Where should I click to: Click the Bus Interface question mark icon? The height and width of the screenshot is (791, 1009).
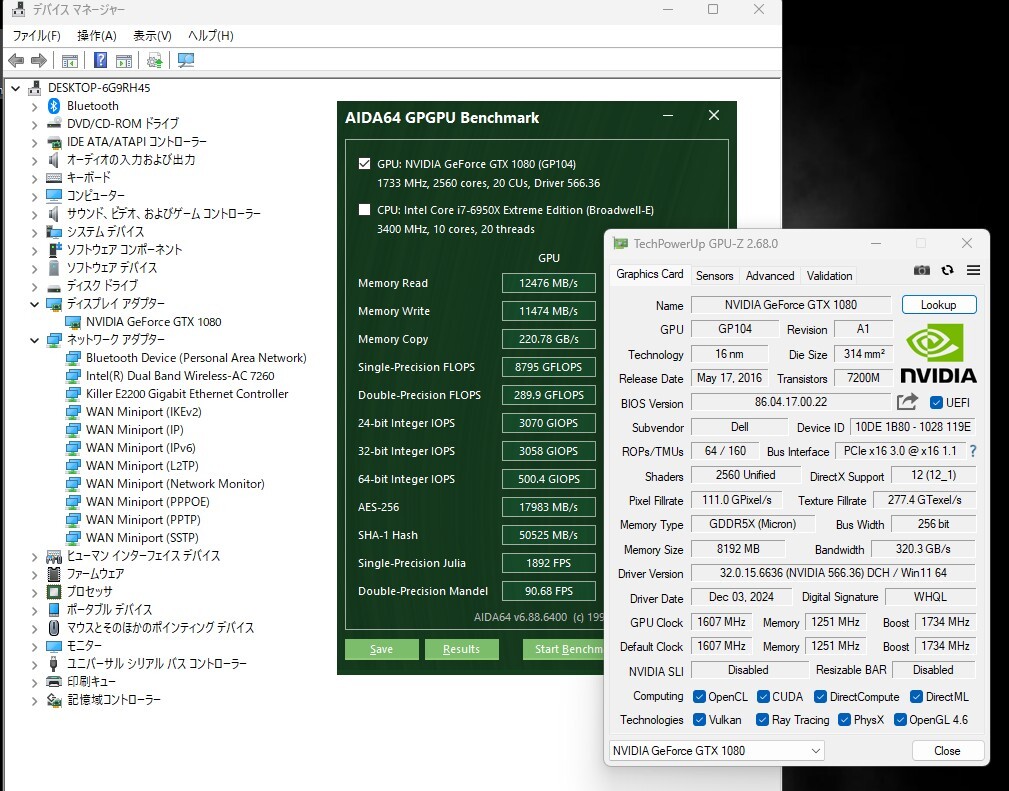[x=972, y=451]
